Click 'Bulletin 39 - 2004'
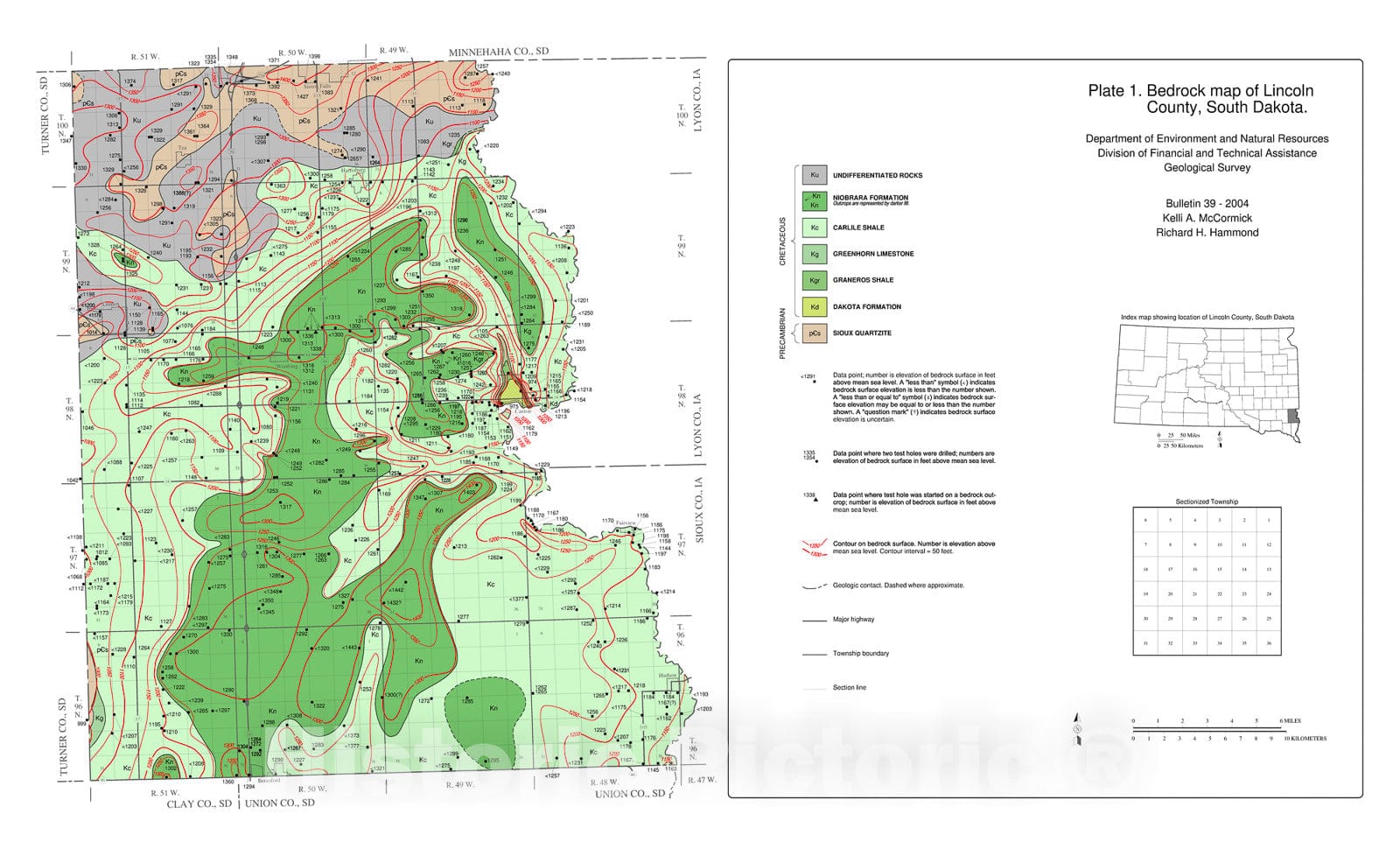The height and width of the screenshot is (856, 1400). [x=1207, y=204]
